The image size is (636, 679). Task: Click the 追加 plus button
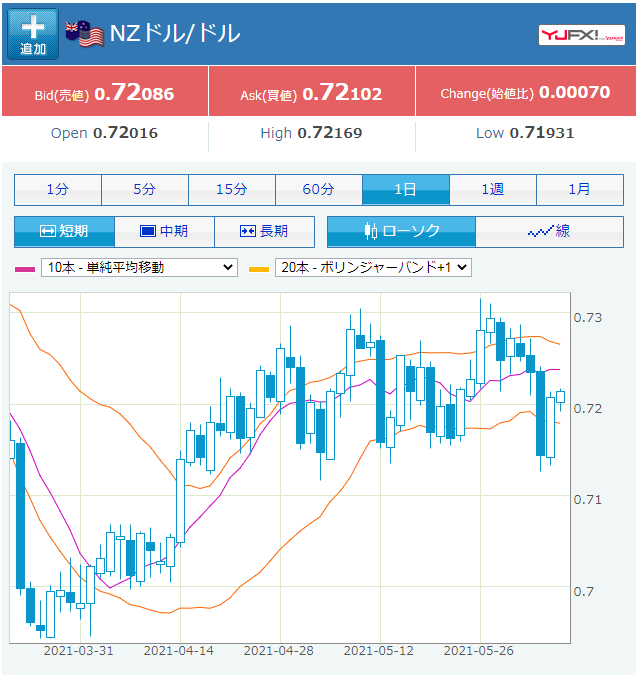tap(33, 34)
